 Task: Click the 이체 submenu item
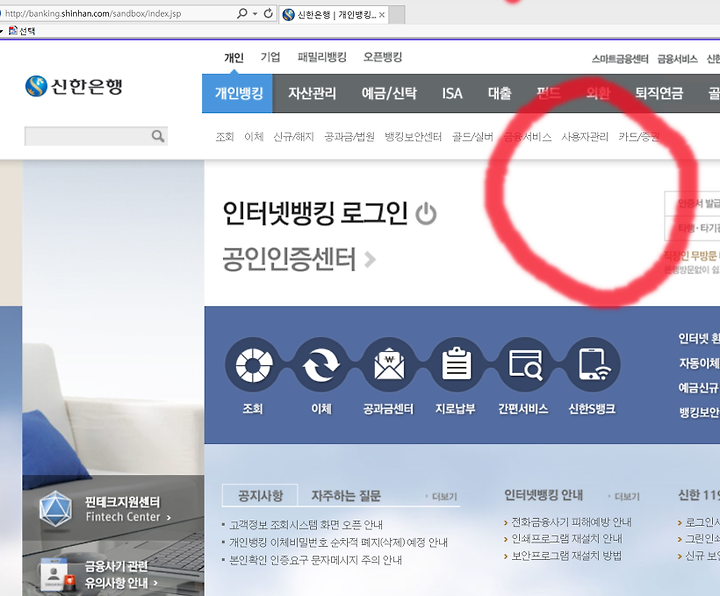point(253,136)
